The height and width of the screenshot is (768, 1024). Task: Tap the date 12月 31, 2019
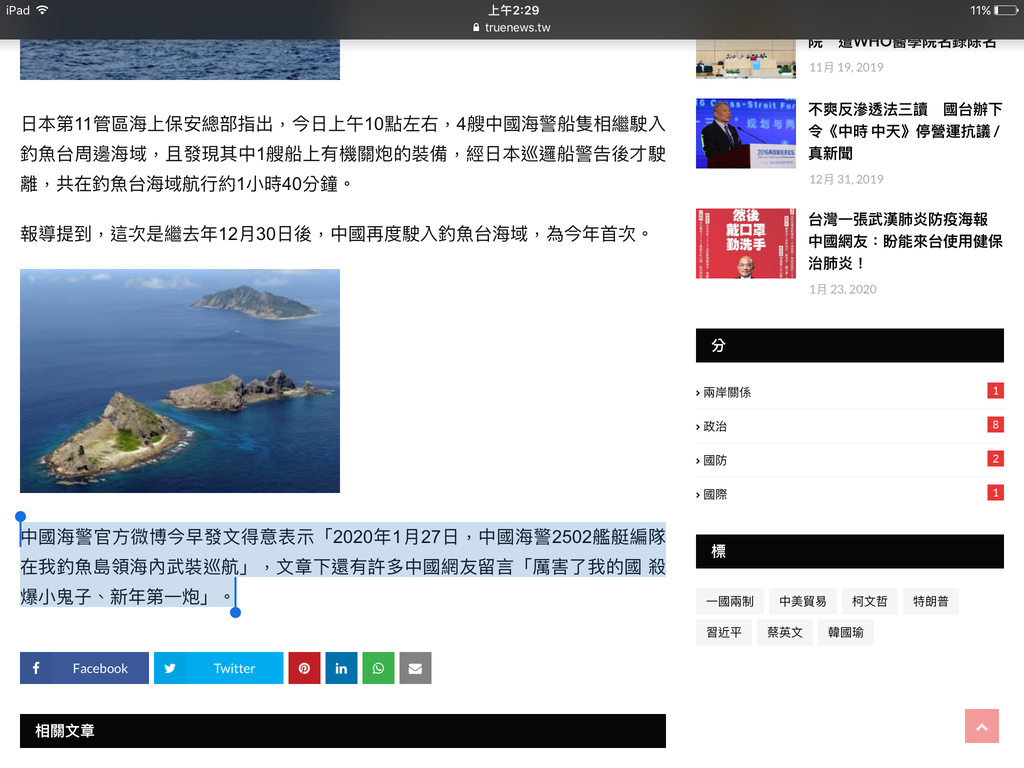[x=846, y=179]
